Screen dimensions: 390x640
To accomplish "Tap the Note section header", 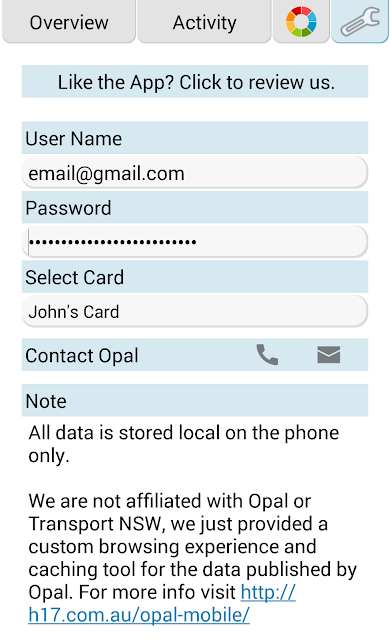I will 195,400.
